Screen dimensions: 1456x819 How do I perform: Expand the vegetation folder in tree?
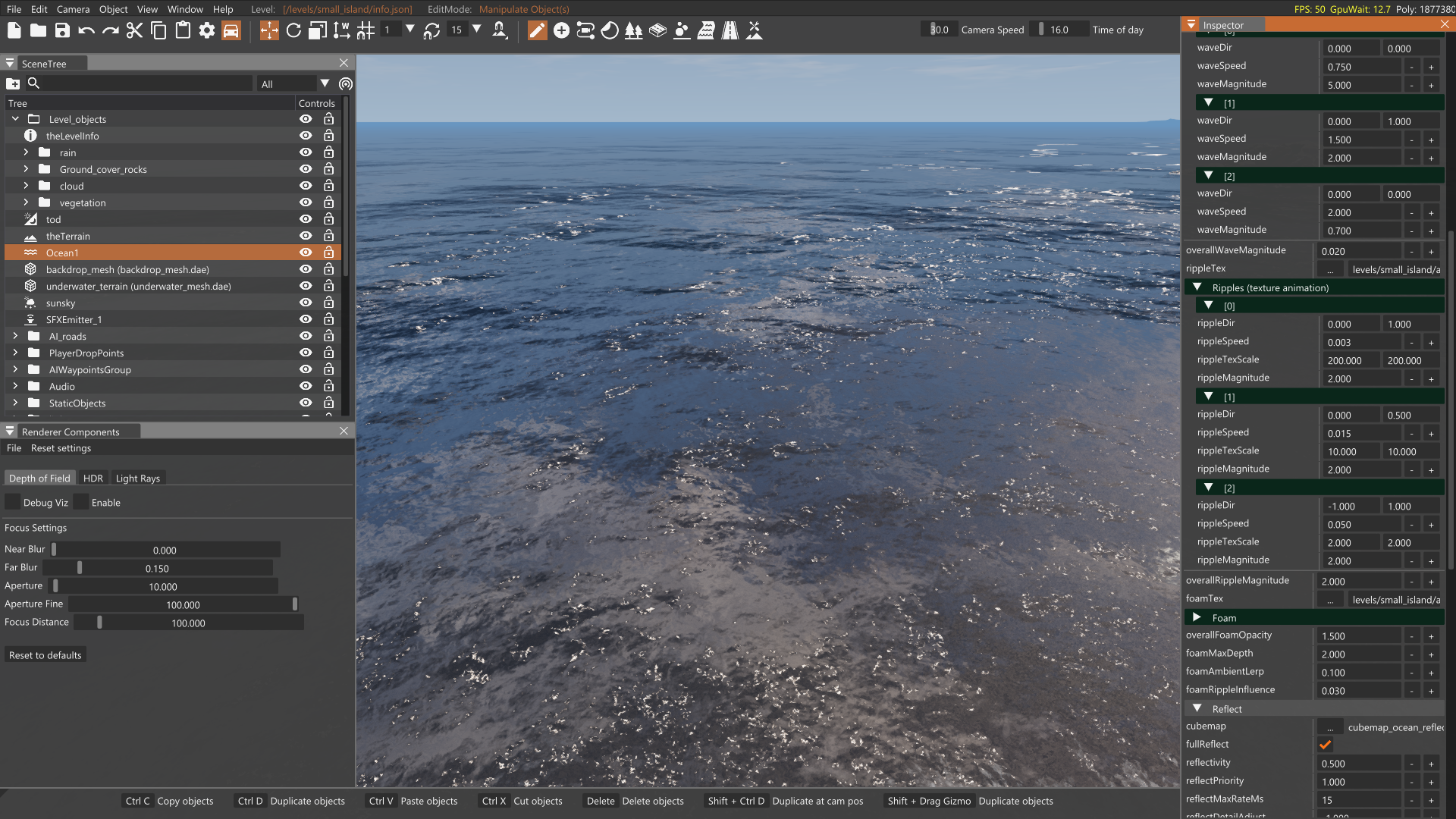(x=26, y=202)
